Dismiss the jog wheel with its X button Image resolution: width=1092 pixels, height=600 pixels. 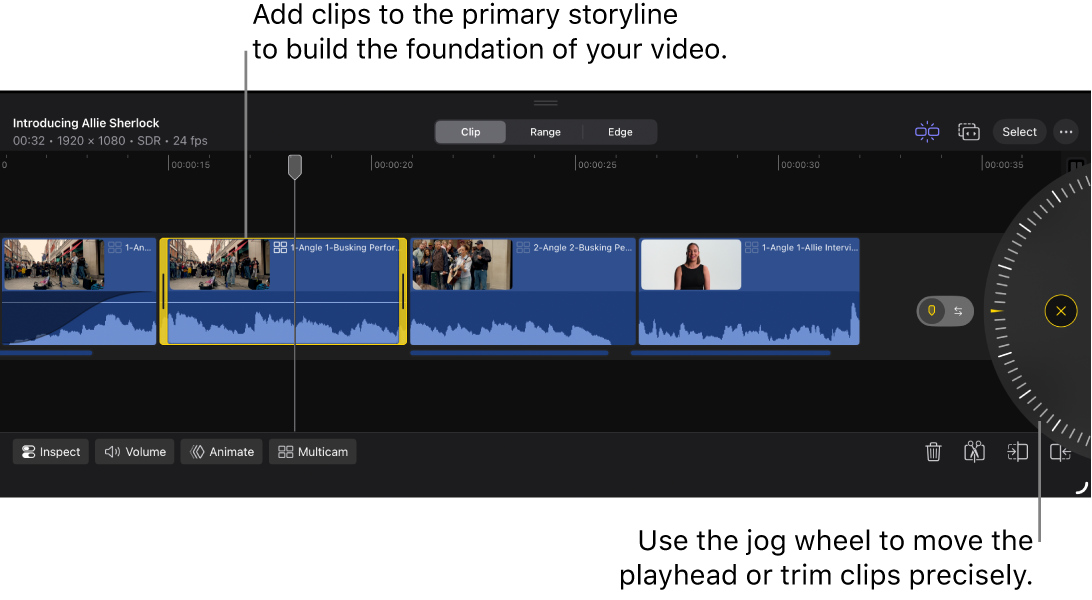point(1061,311)
